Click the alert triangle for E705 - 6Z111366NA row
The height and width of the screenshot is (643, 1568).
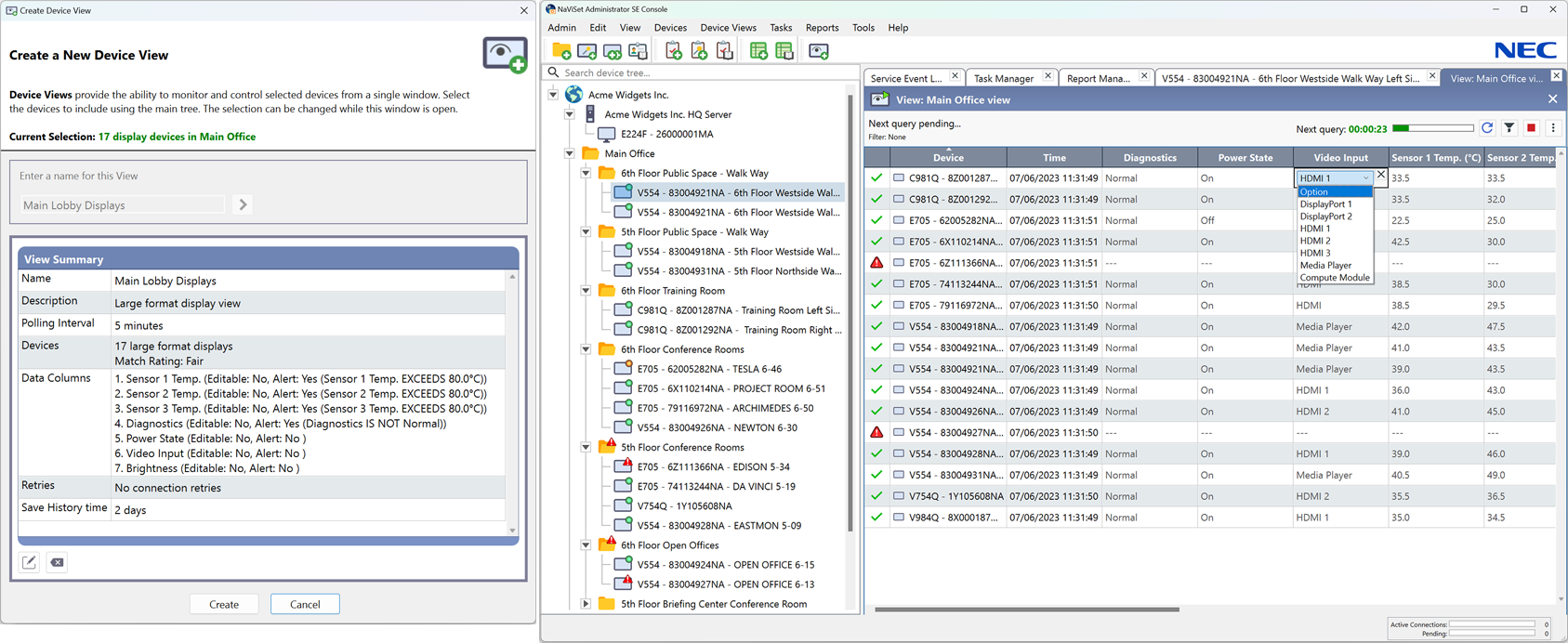(876, 263)
